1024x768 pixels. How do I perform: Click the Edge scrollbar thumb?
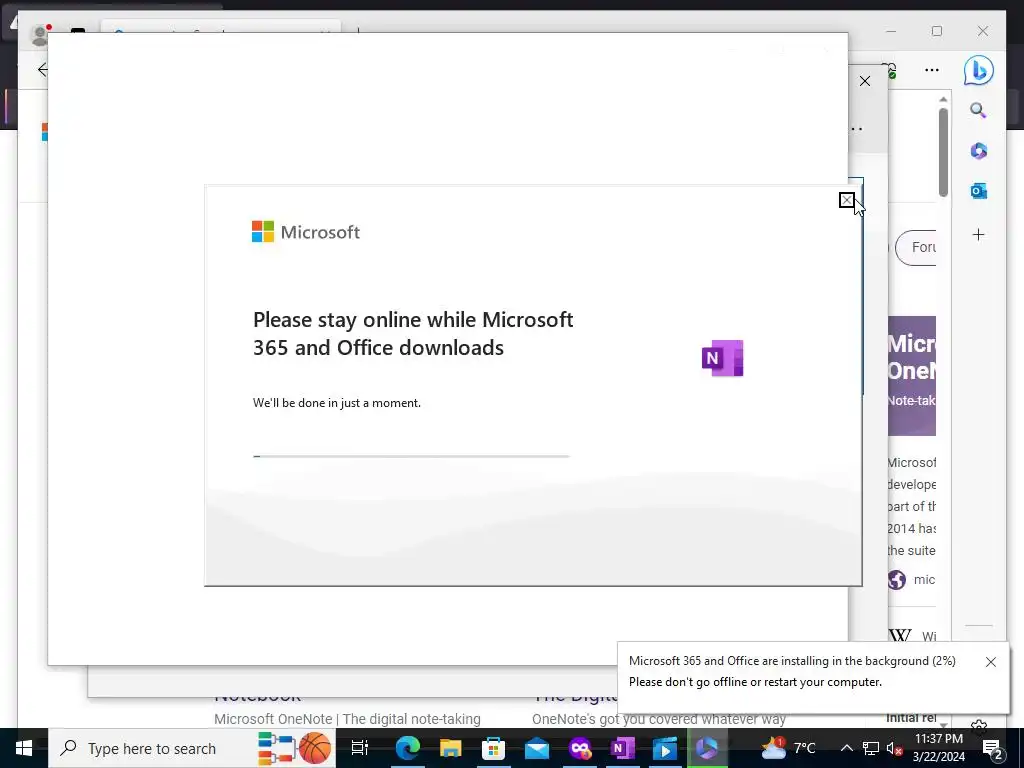pyautogui.click(x=943, y=152)
